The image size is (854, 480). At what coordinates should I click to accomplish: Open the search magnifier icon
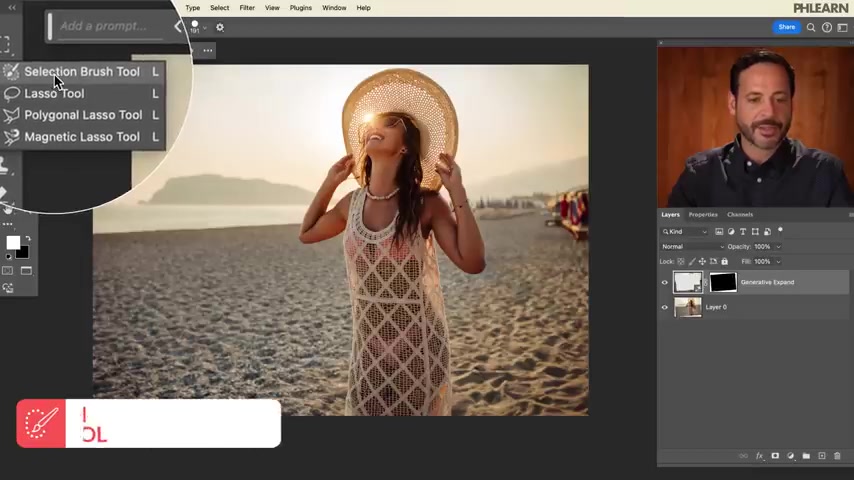pyautogui.click(x=811, y=27)
